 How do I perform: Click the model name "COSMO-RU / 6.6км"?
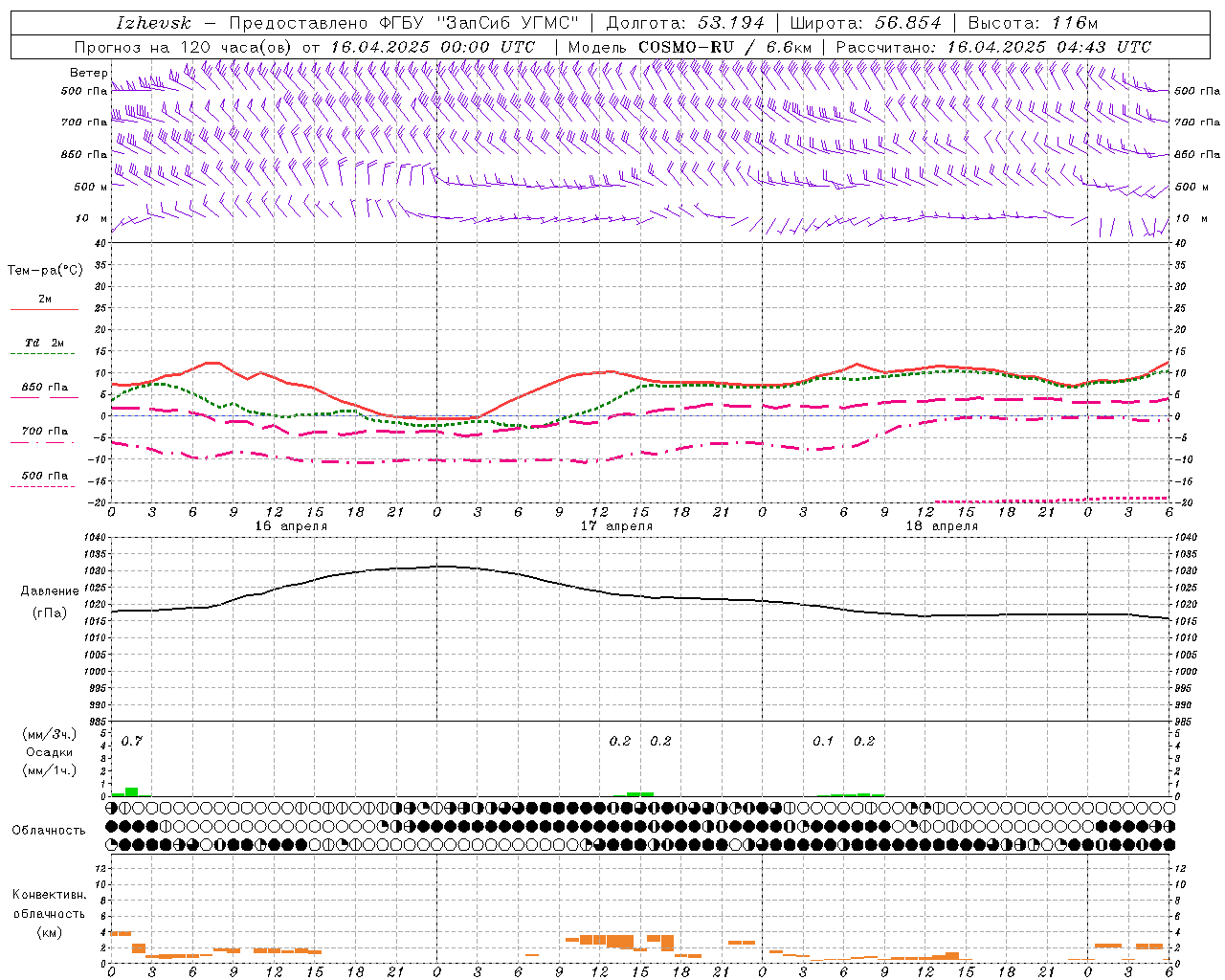click(x=725, y=47)
